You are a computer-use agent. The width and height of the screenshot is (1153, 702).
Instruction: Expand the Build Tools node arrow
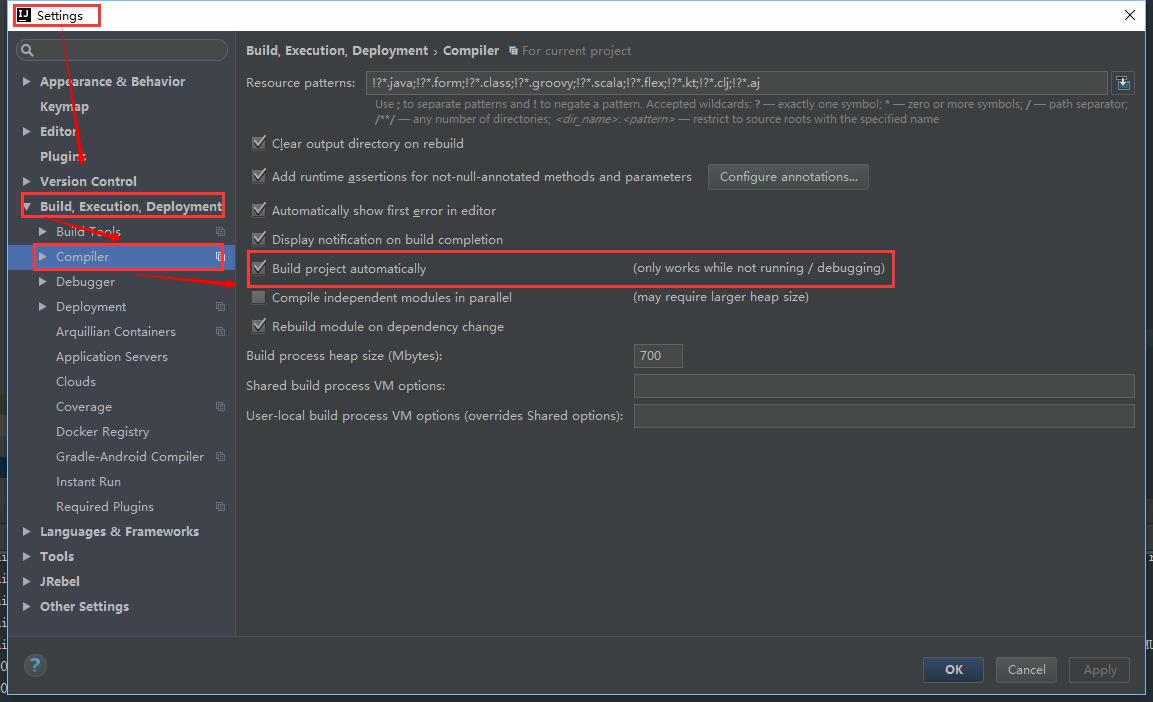[x=43, y=232]
